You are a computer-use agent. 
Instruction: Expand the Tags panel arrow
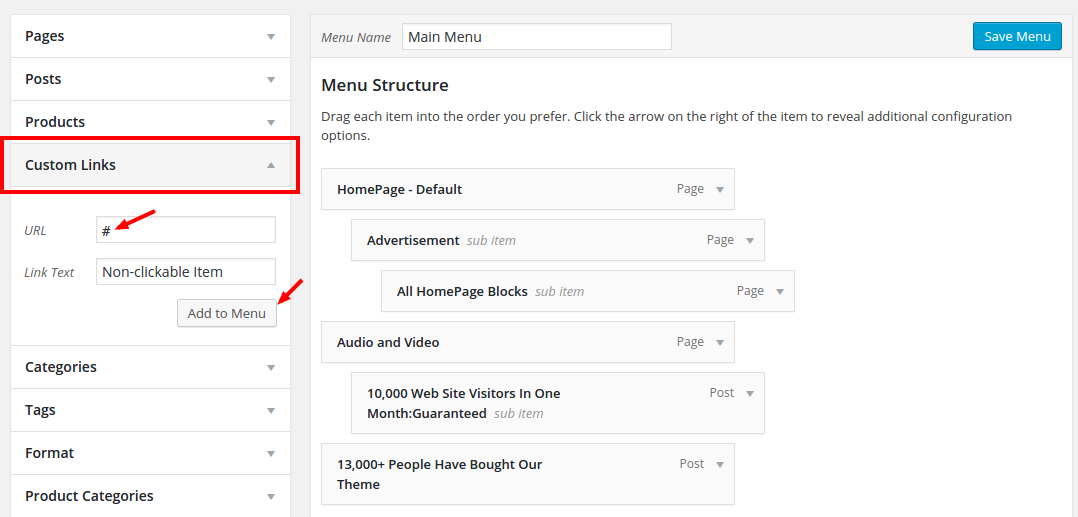271,410
